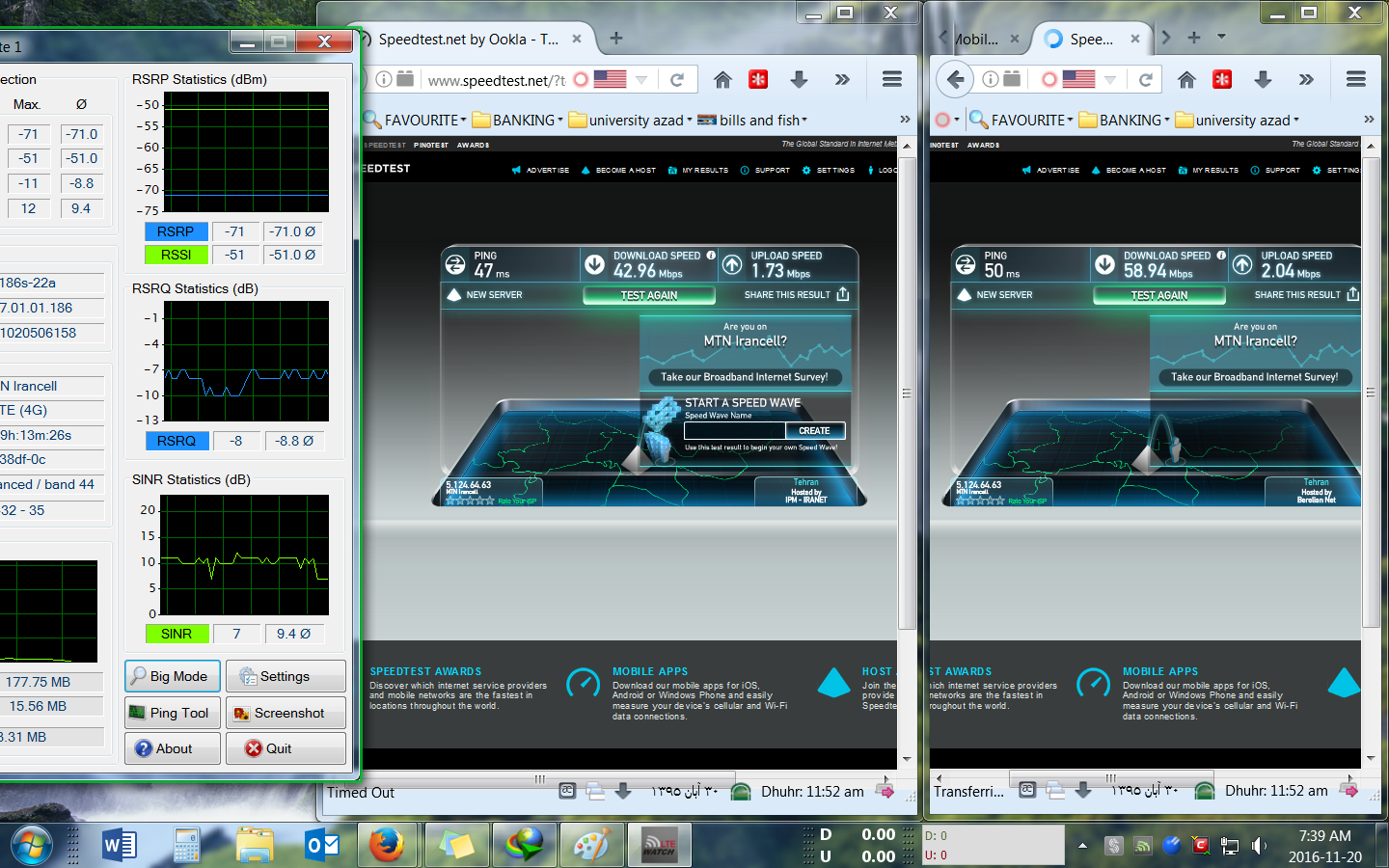Viewport: 1389px width, 868px height.
Task: Open Outlook from the taskbar
Action: tap(322, 846)
